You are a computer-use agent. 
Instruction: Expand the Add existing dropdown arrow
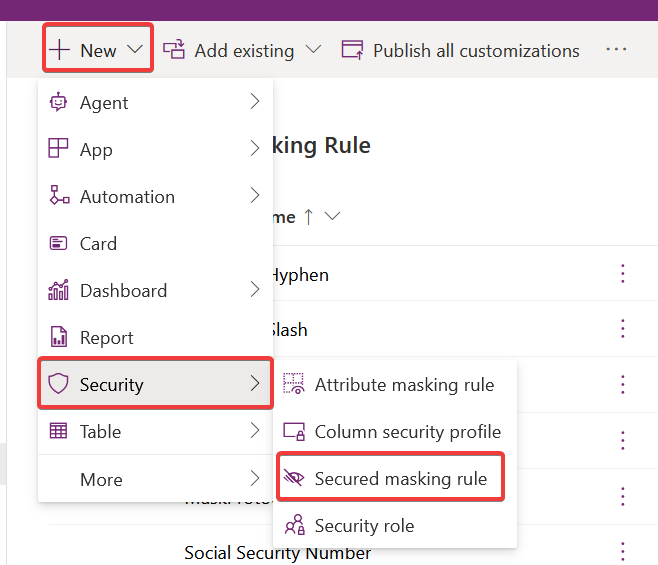click(313, 50)
